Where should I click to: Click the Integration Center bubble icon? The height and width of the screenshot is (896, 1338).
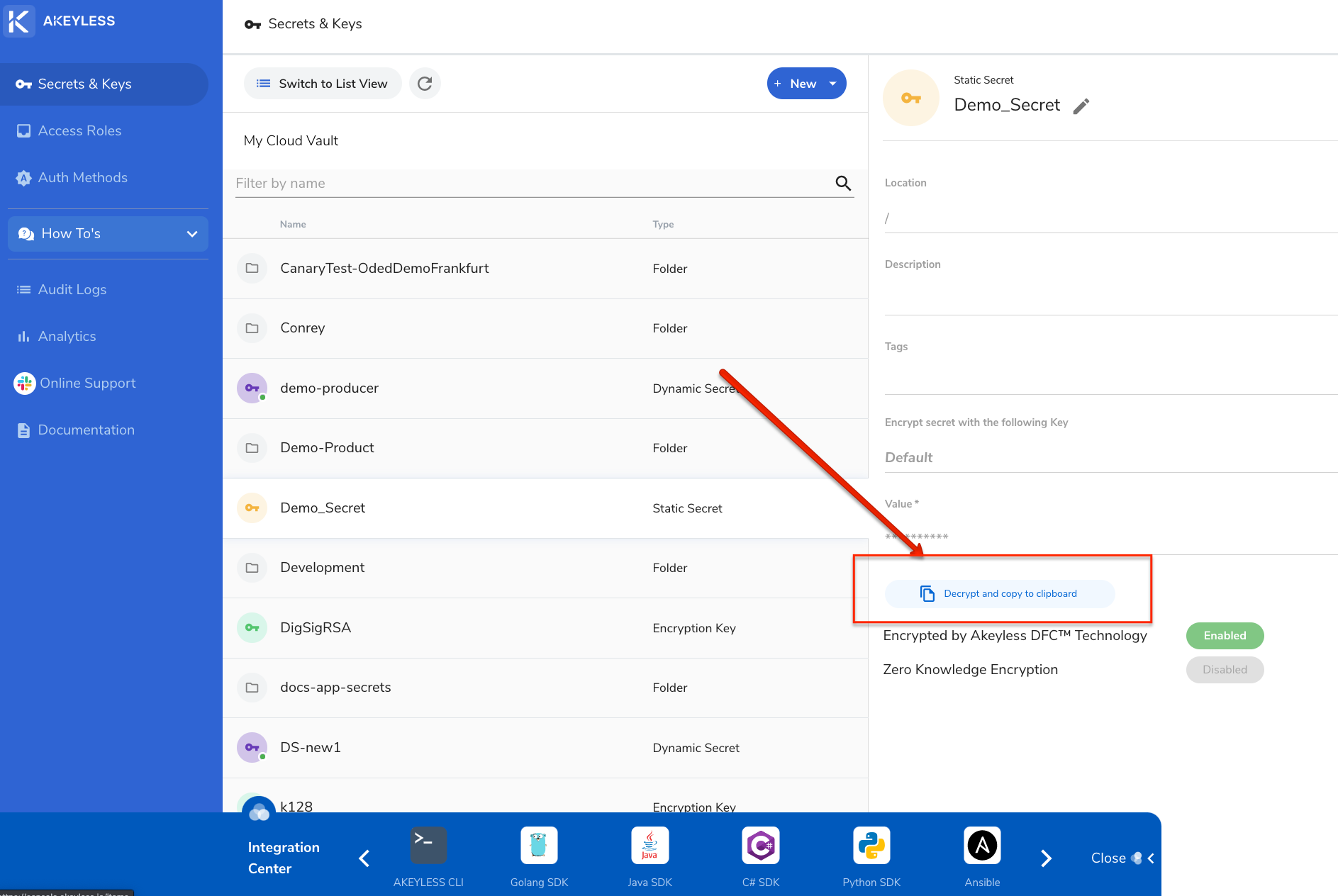(x=259, y=812)
